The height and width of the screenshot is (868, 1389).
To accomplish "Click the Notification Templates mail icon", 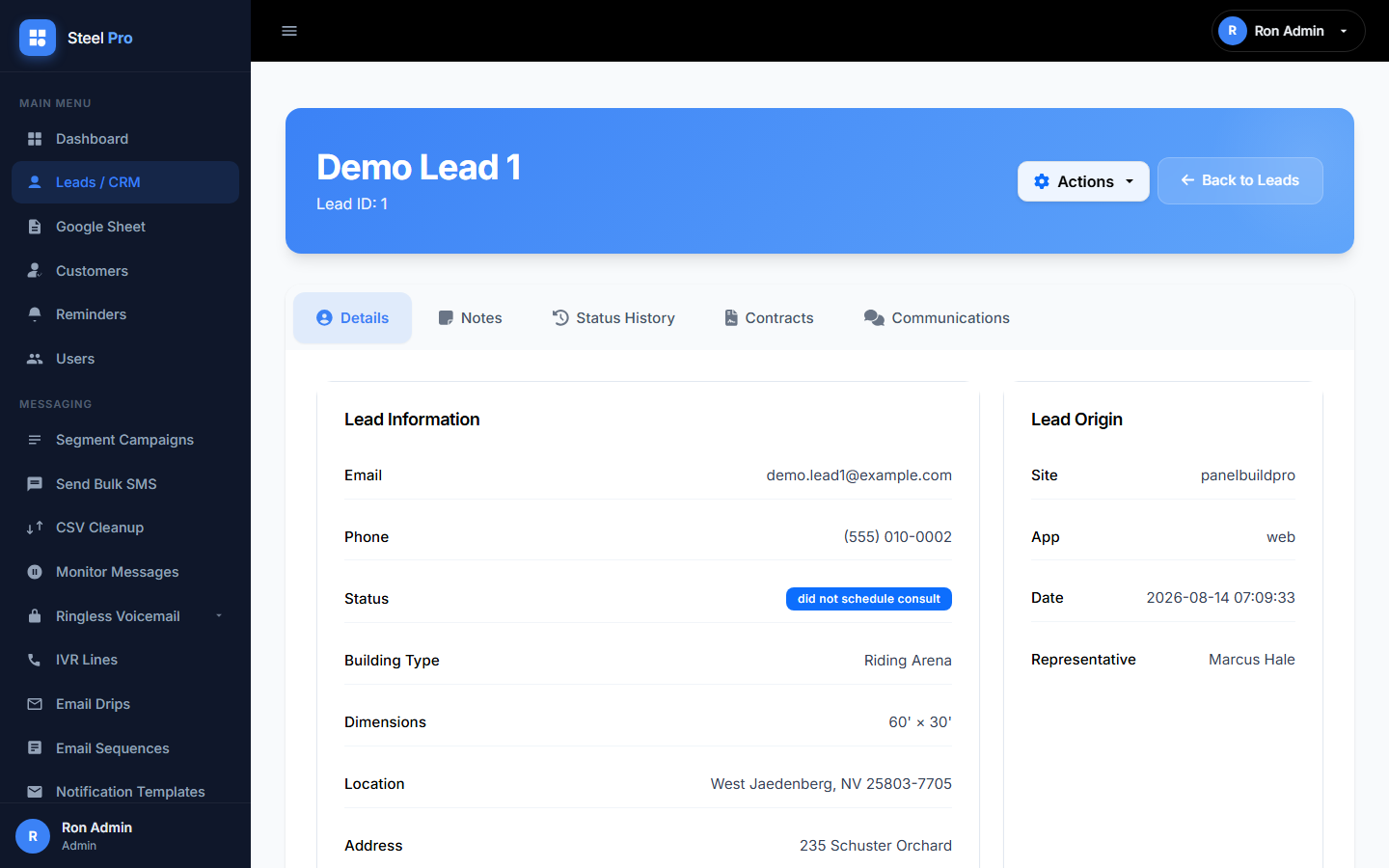I will click(x=35, y=792).
